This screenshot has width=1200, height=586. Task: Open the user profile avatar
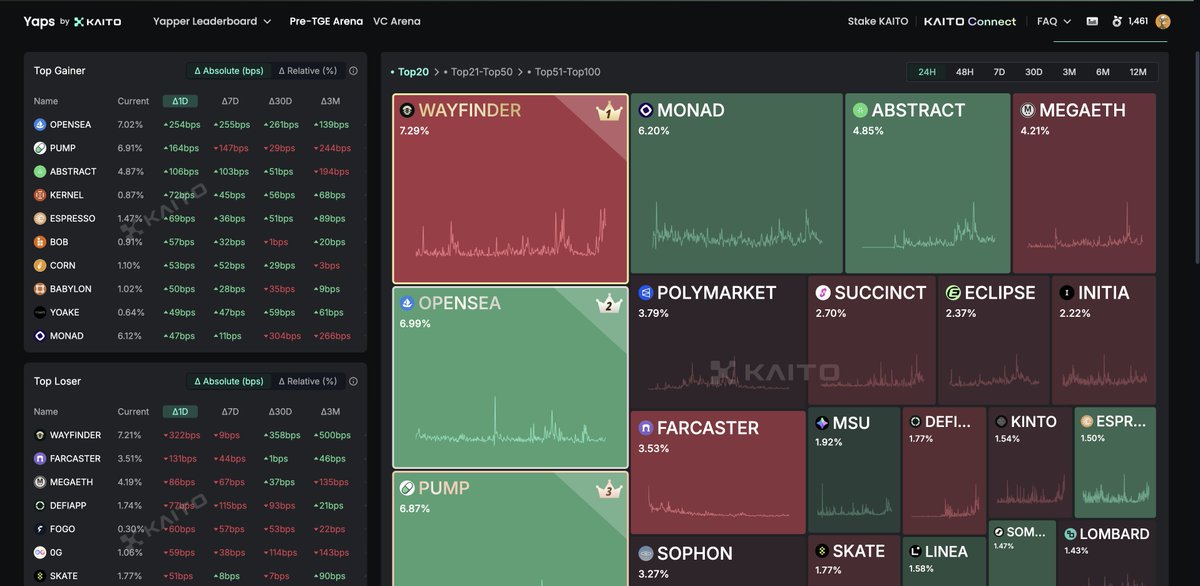point(1163,21)
